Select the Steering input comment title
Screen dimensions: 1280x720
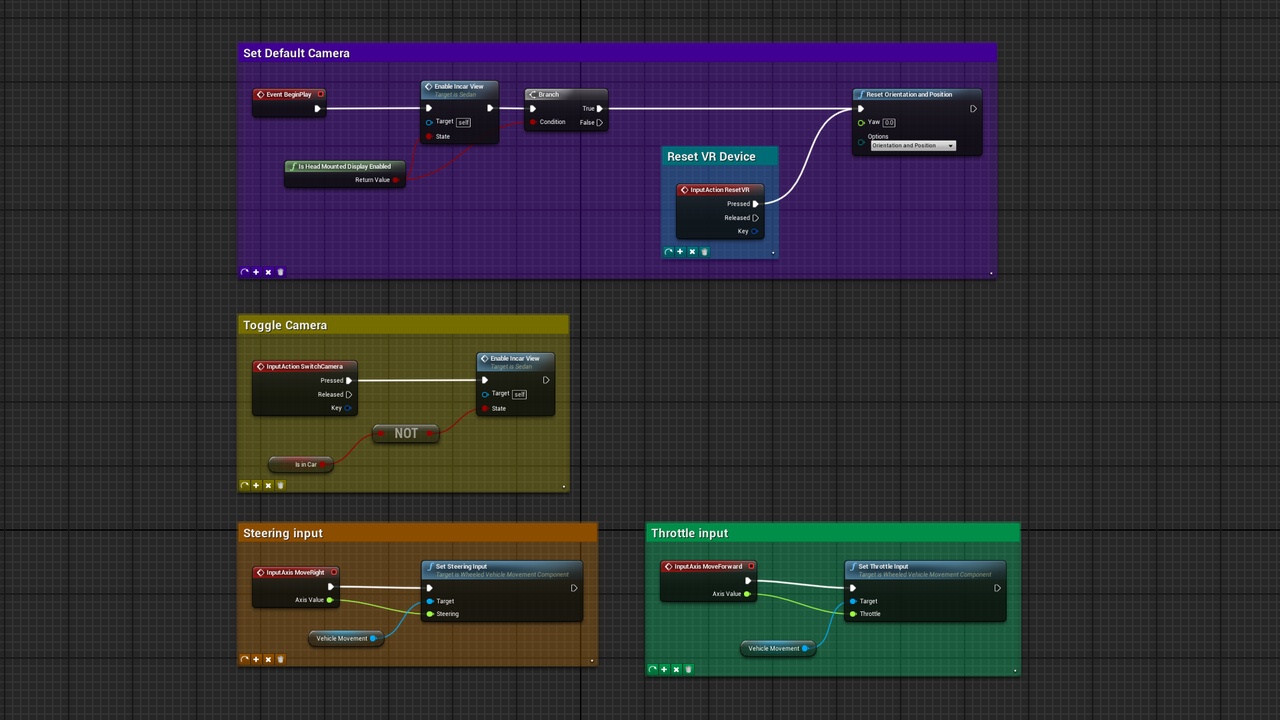click(x=283, y=533)
